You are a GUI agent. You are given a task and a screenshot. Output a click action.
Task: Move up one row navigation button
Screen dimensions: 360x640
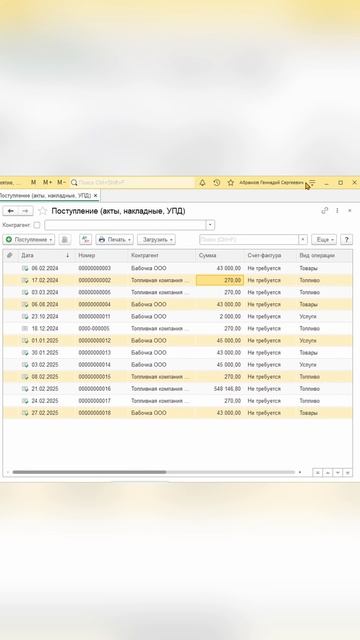pos(327,473)
